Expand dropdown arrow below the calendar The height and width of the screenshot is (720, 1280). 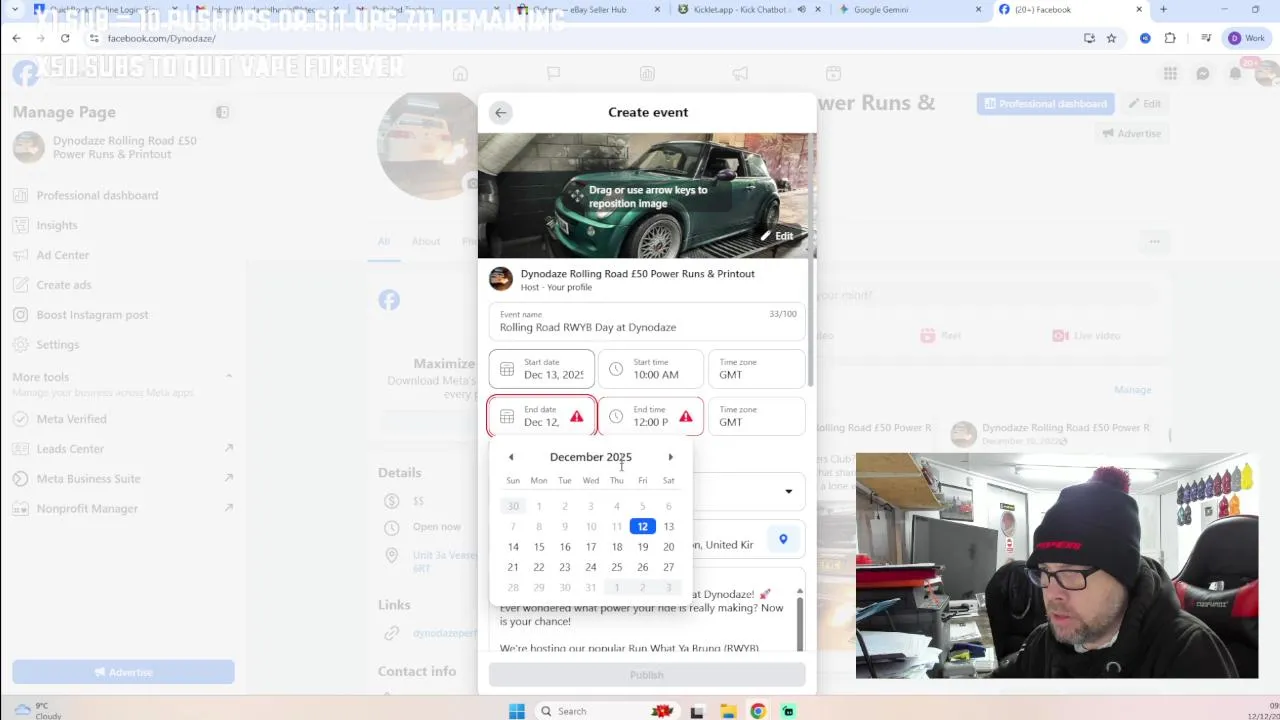tap(788, 491)
